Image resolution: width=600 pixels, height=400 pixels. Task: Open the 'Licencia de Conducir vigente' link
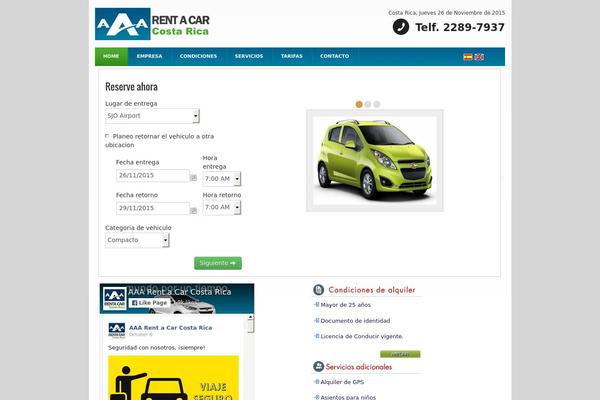click(362, 336)
